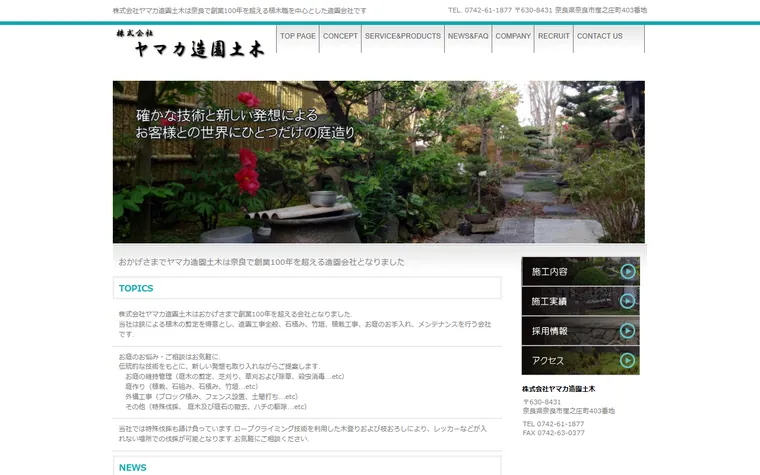Click the sidebar postal code 〒630-8431
Image resolution: width=760 pixels, height=475 pixels.
[x=542, y=402]
